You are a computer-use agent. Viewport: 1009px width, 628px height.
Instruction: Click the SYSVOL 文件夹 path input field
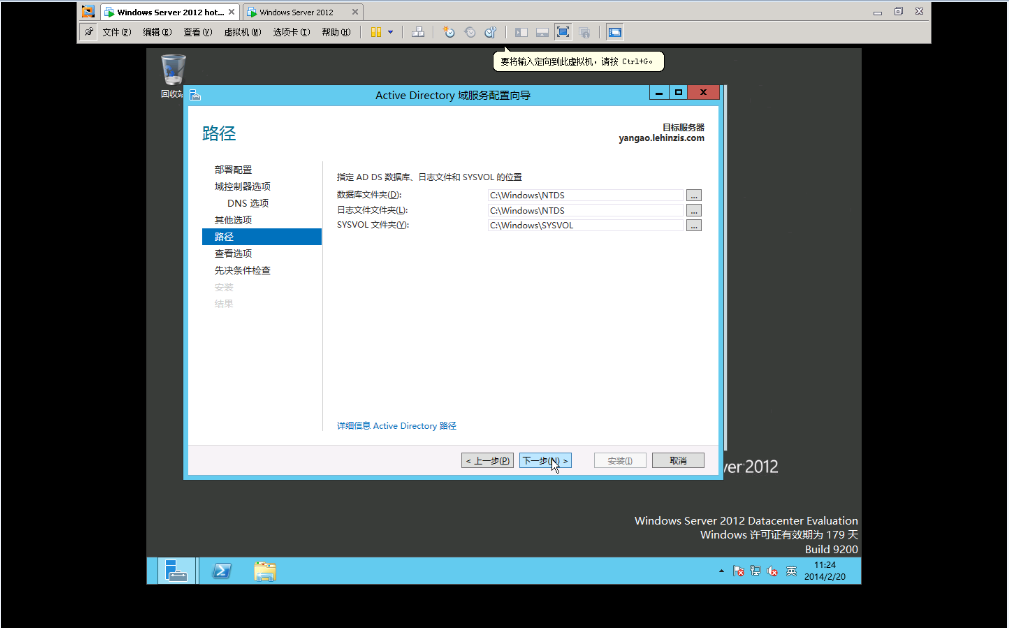(586, 225)
